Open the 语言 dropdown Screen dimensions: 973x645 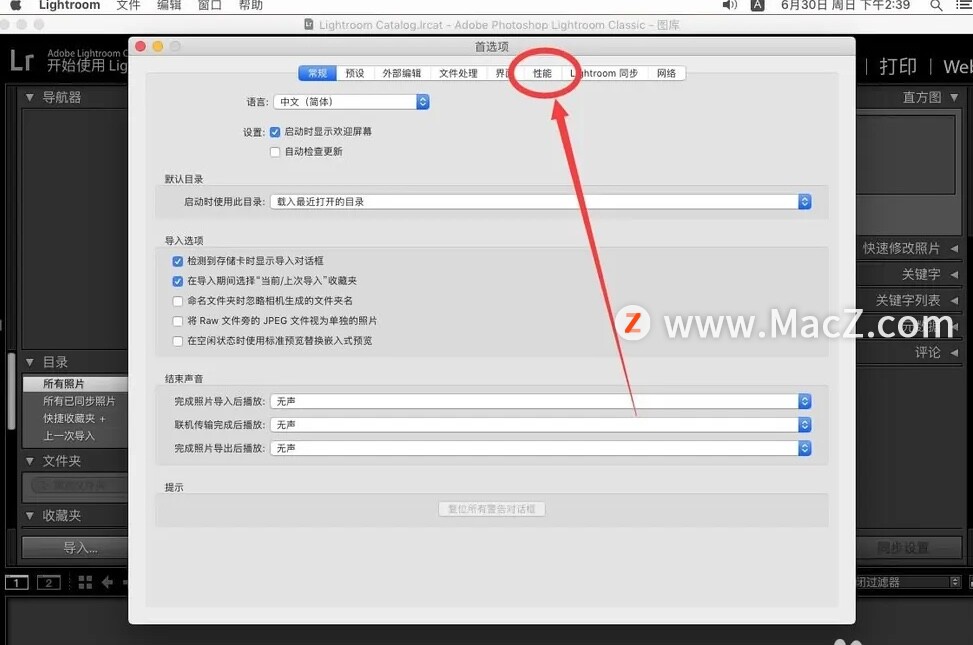[x=351, y=102]
